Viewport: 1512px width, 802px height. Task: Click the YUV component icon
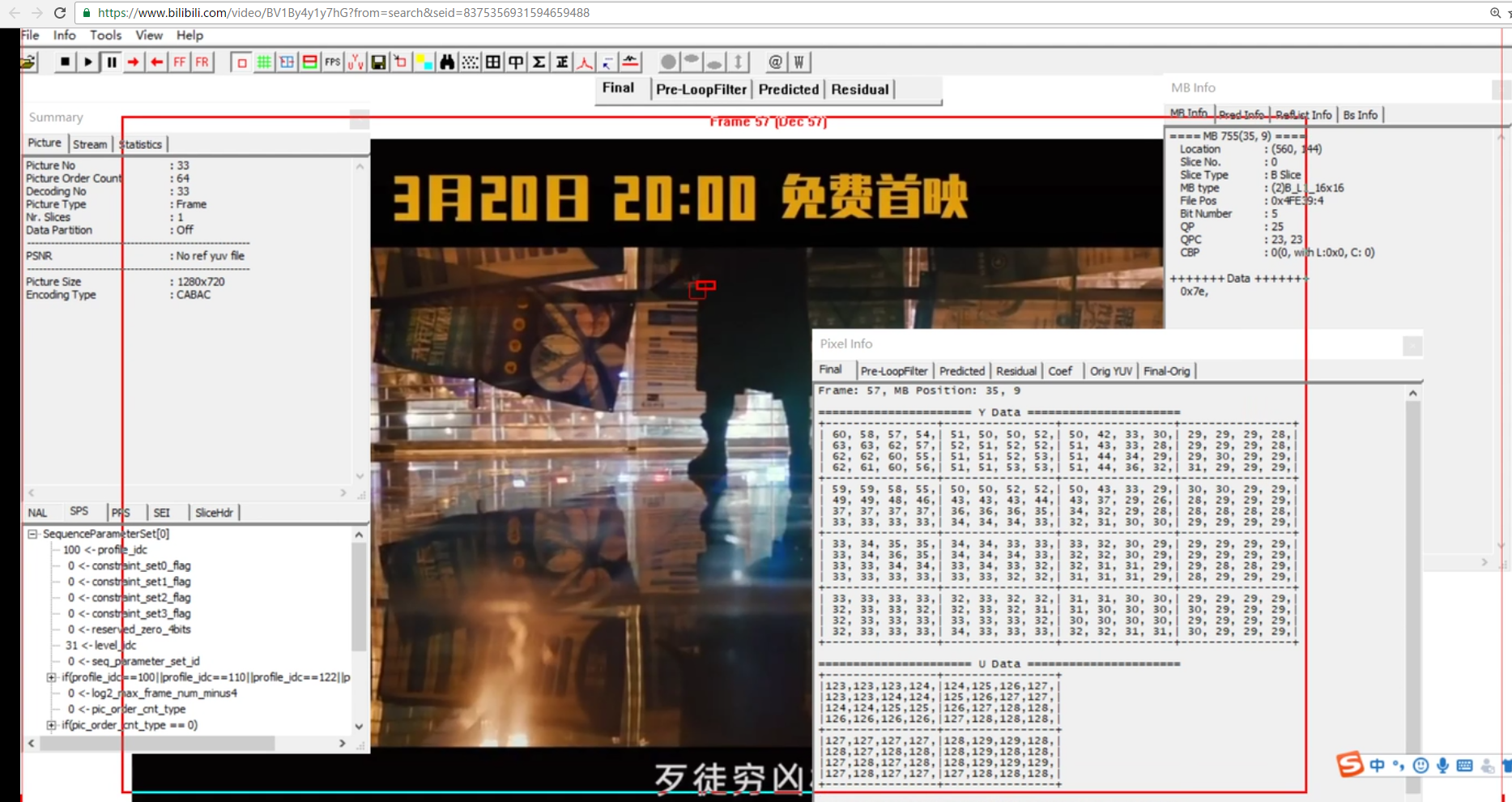tap(355, 62)
